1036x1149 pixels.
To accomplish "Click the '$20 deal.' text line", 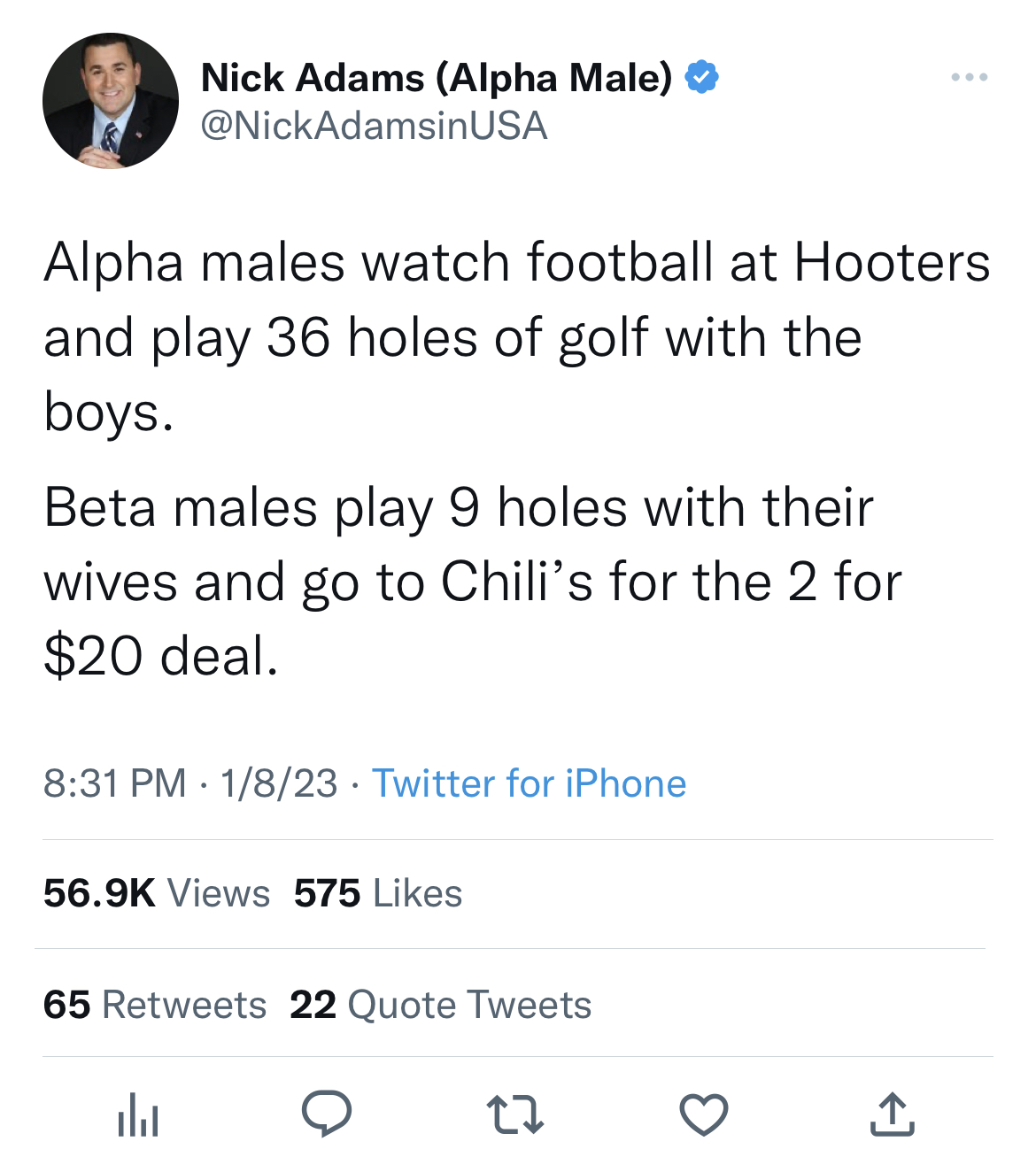I will [x=161, y=657].
